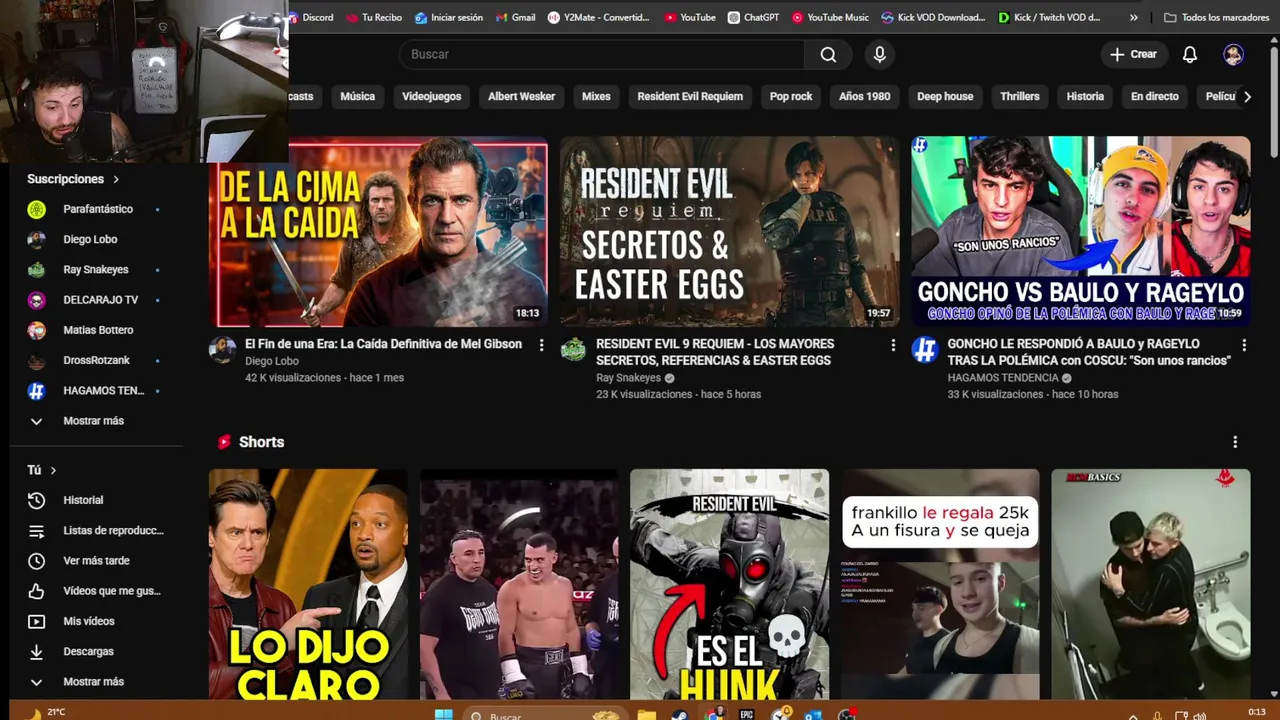Screen dimensions: 1280x720
Task: Select the Historia chip
Action: coord(1085,96)
